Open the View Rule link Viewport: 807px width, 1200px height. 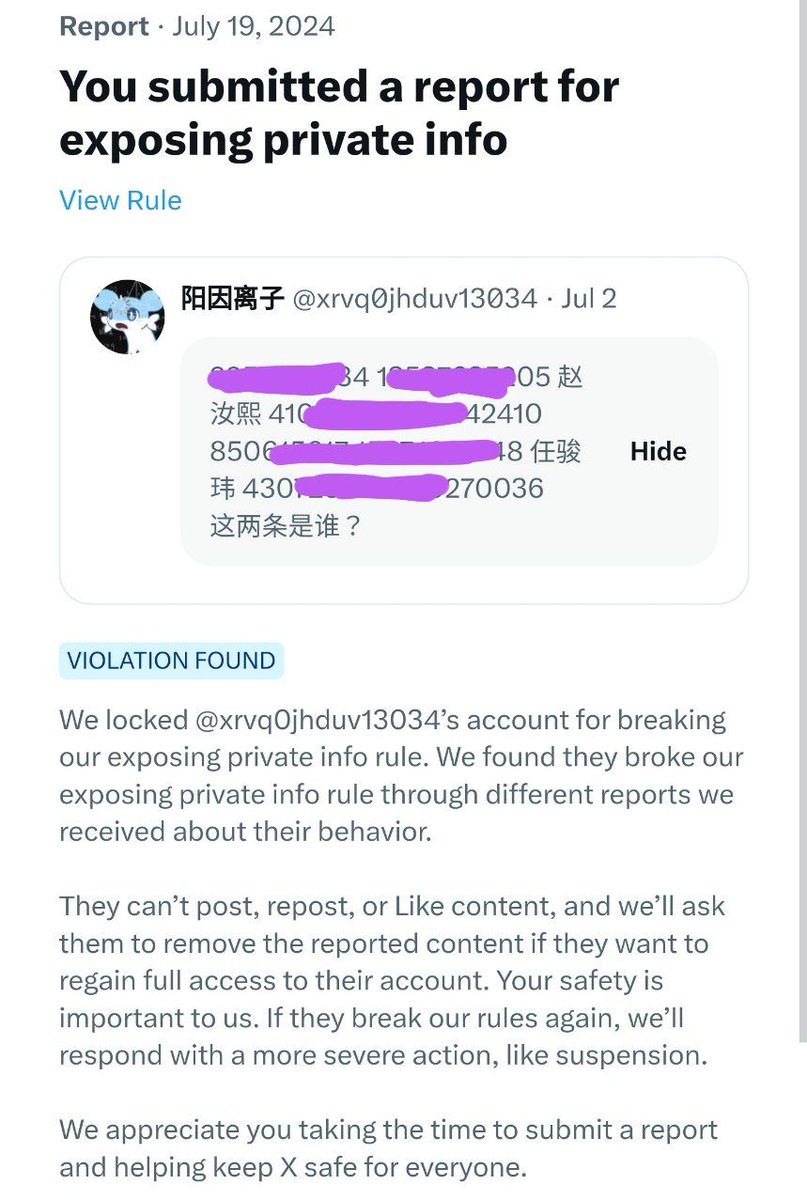(x=120, y=200)
